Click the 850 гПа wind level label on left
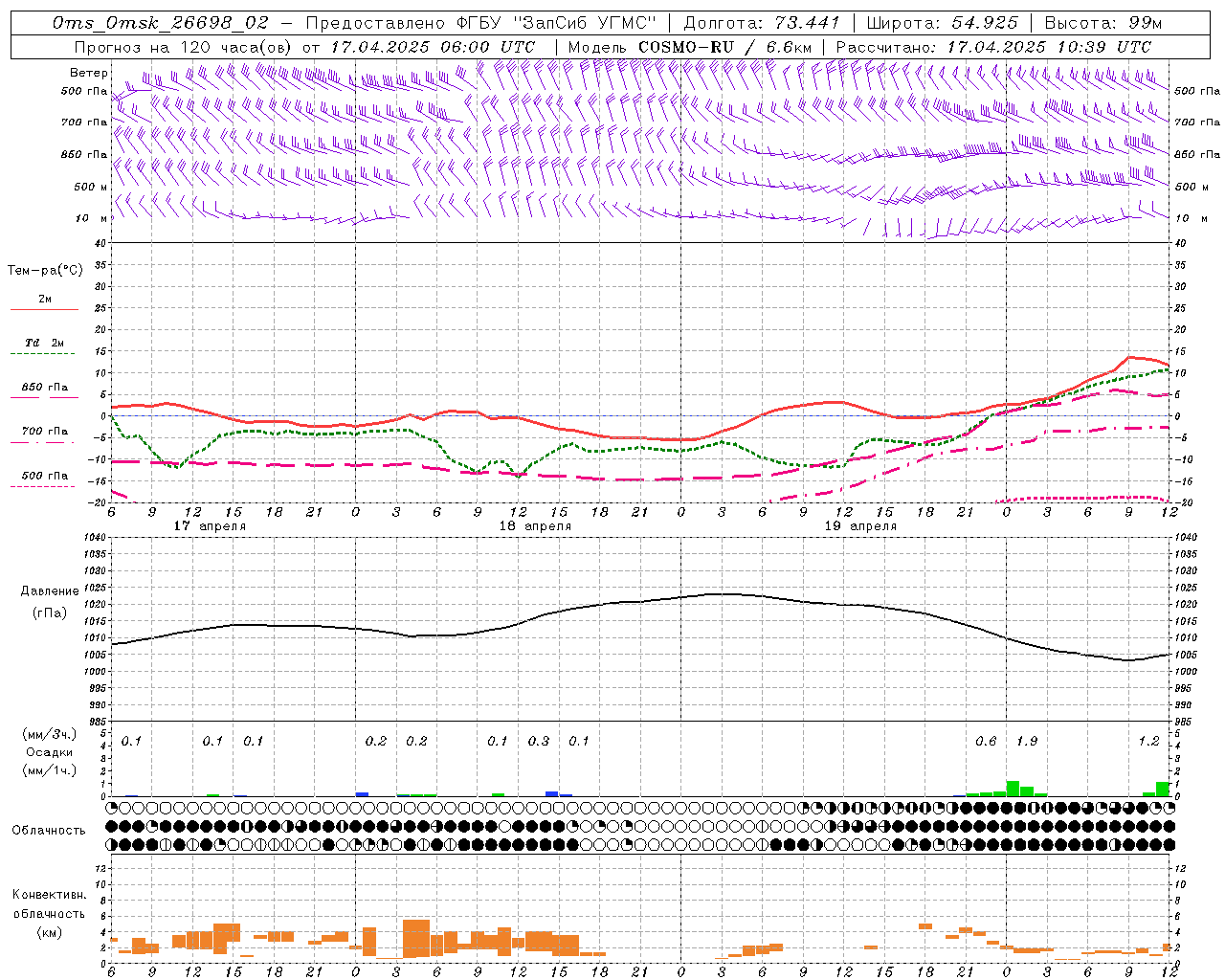The image size is (1225, 980). [84, 154]
